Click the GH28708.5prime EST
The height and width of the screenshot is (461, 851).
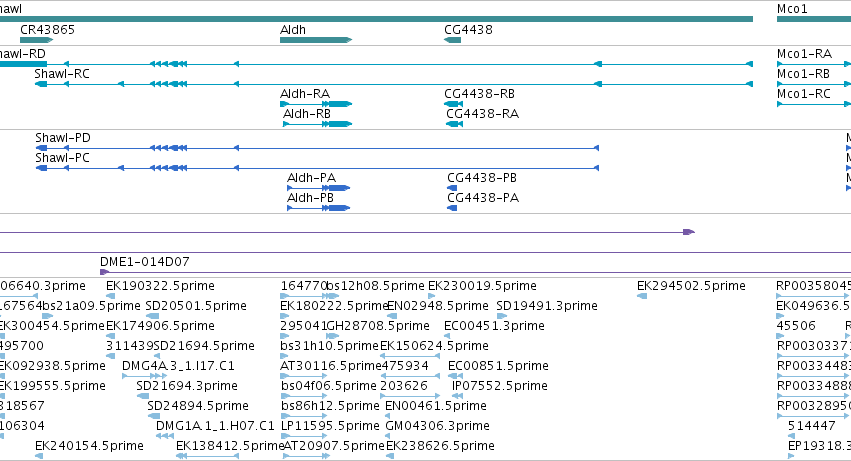pos(378,326)
